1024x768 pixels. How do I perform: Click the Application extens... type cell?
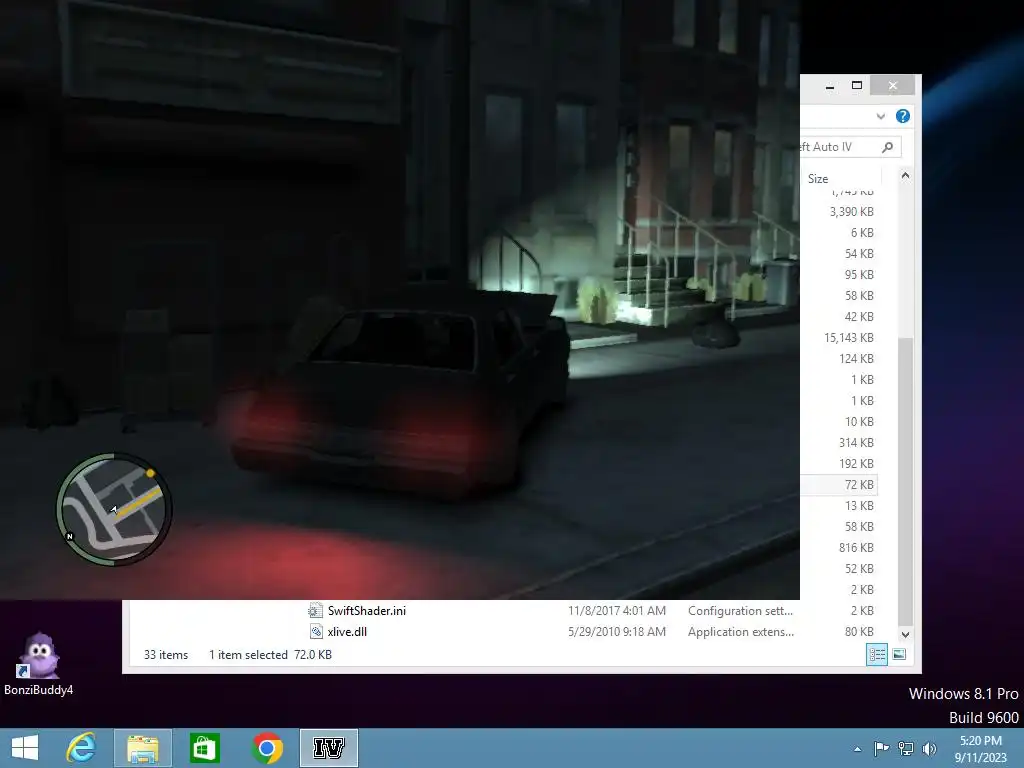pos(741,632)
